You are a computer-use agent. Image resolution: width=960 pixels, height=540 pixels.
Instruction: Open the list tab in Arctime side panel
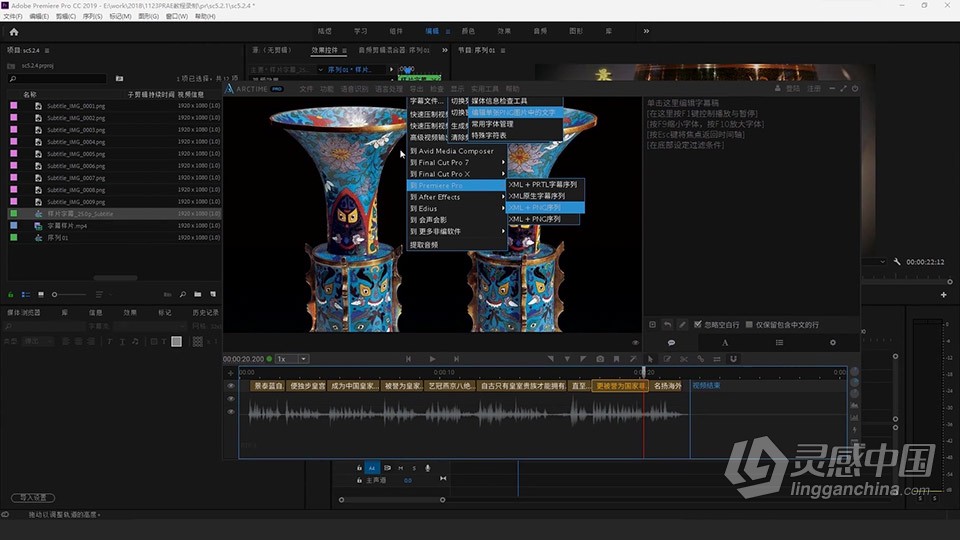(x=779, y=343)
